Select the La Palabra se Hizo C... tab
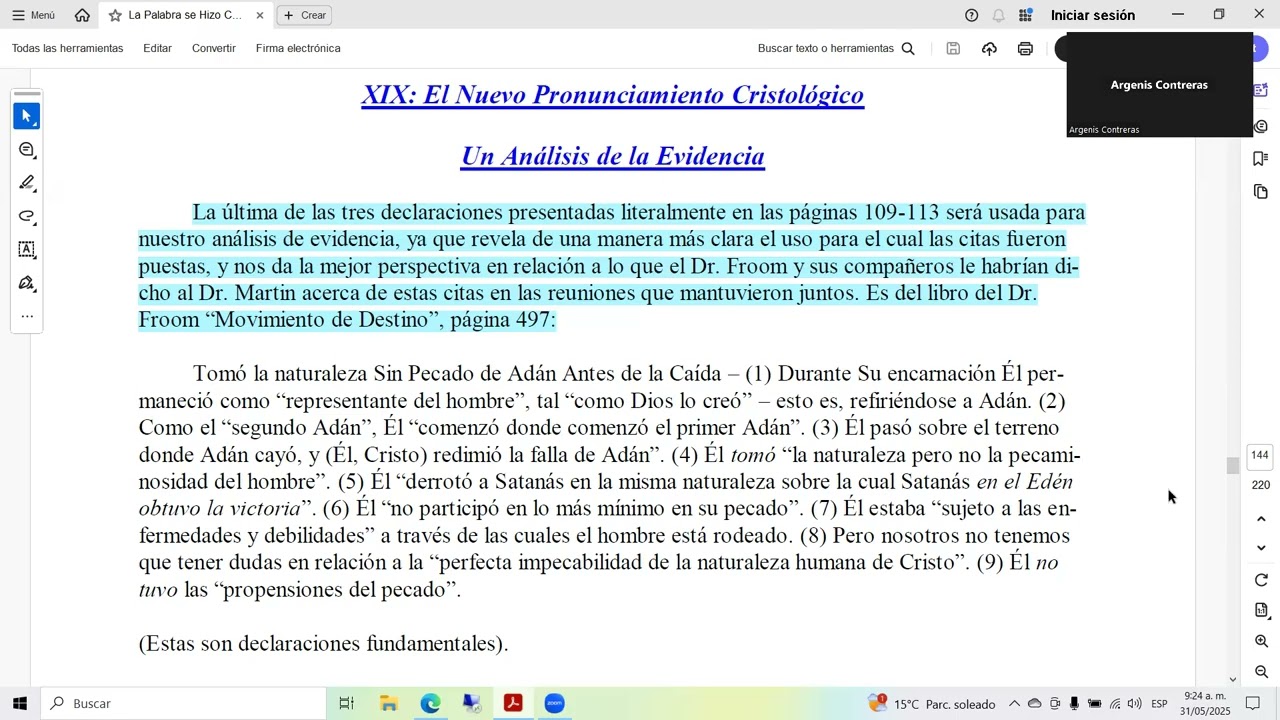 click(x=186, y=15)
